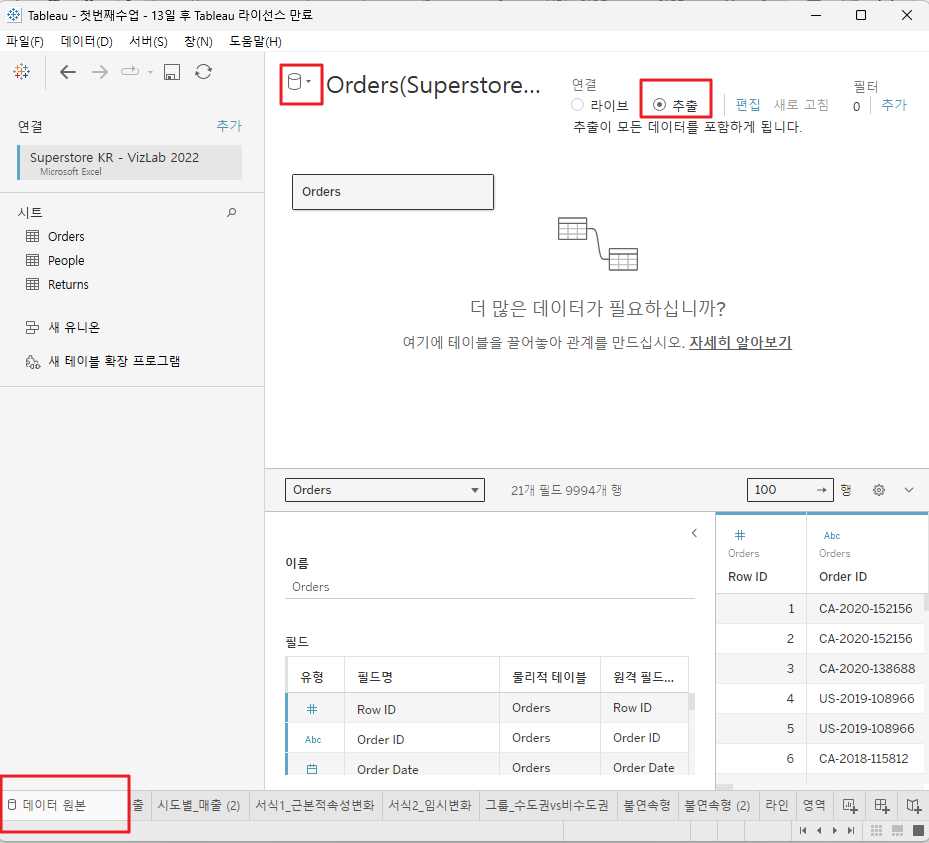Select the Returns sheet in the list
The height and width of the screenshot is (843, 929).
[x=68, y=284]
